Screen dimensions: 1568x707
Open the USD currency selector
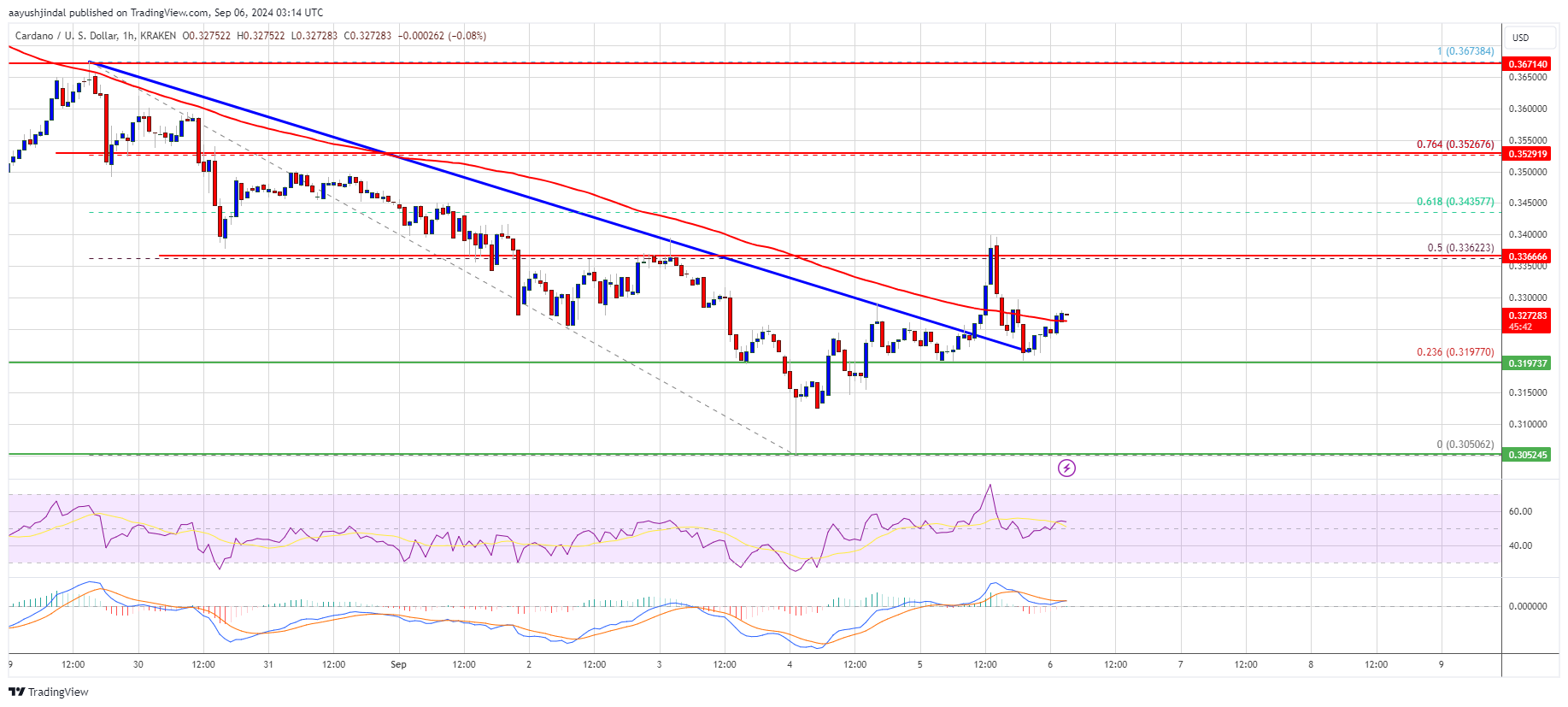pyautogui.click(x=1521, y=38)
